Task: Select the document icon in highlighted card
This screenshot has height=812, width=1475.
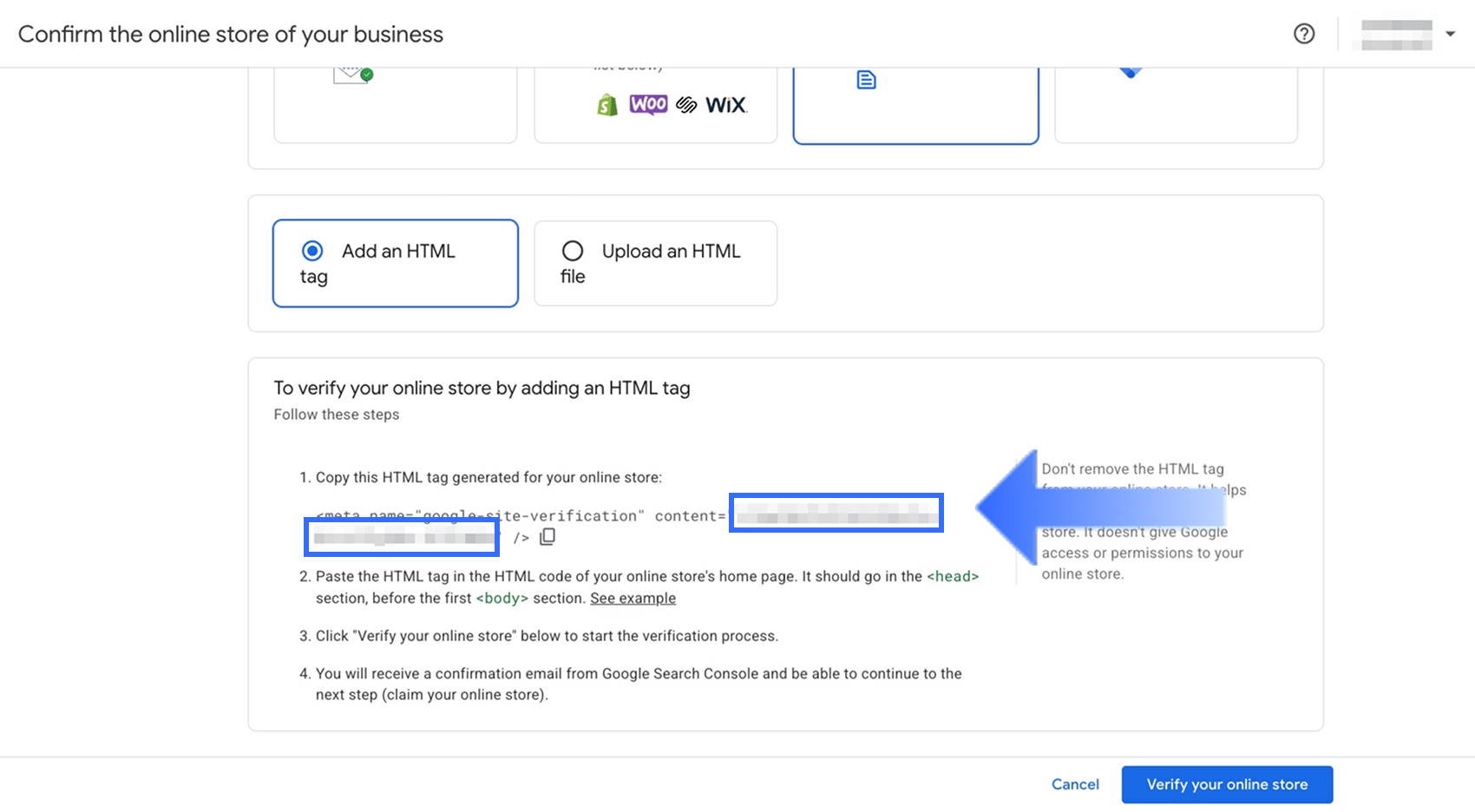Action: pyautogui.click(x=866, y=81)
